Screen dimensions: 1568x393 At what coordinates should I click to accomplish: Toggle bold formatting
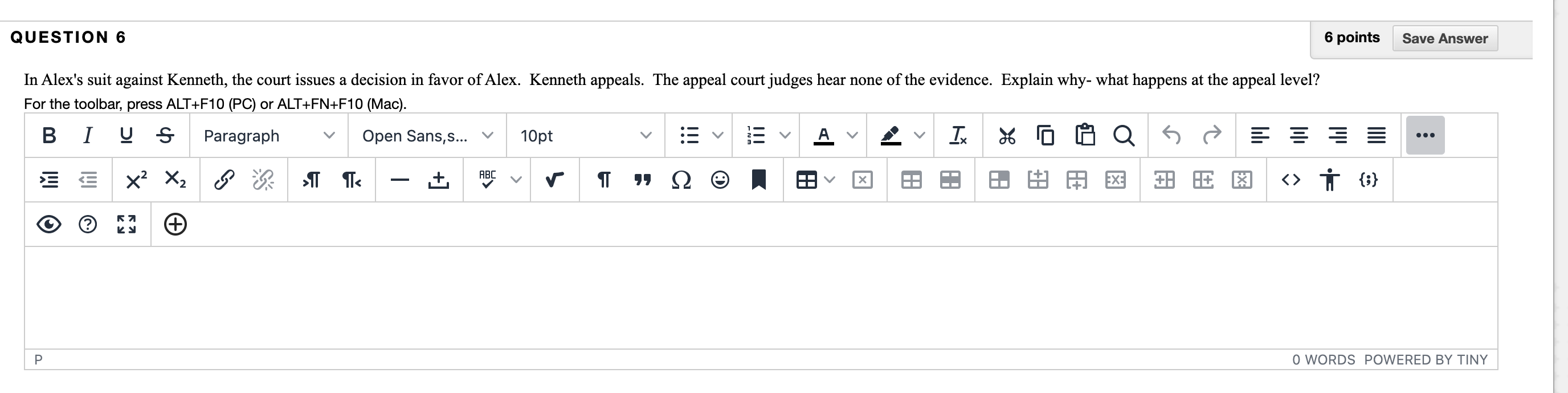50,135
